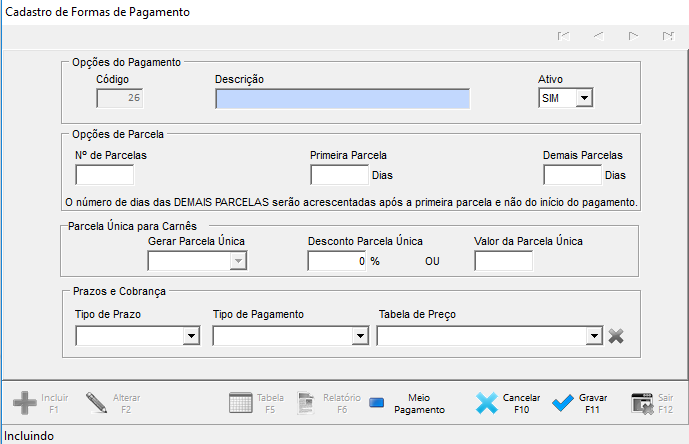Click the Relatório F6 report icon

[306, 403]
